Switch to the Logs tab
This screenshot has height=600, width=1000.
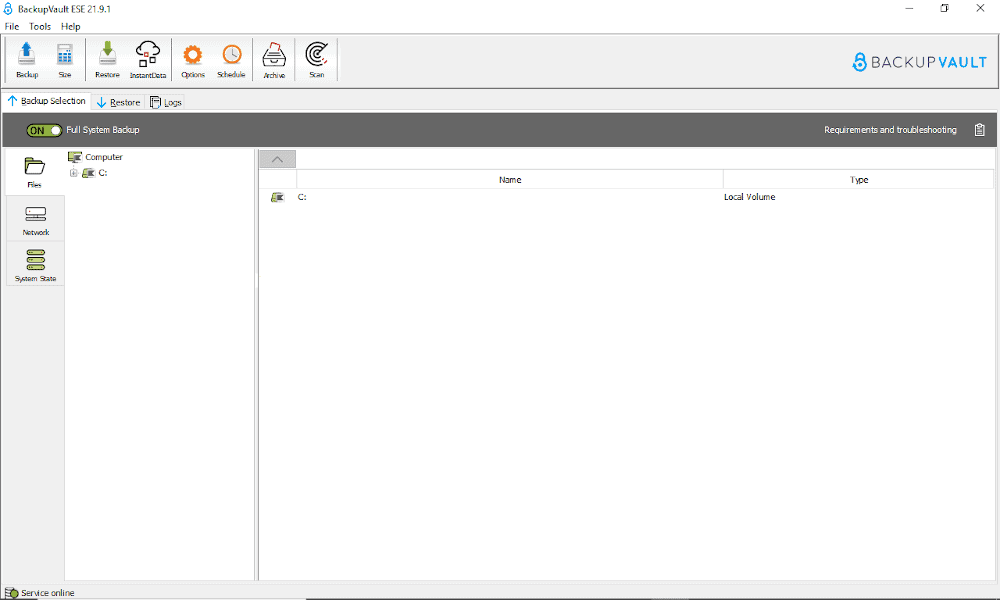point(166,102)
